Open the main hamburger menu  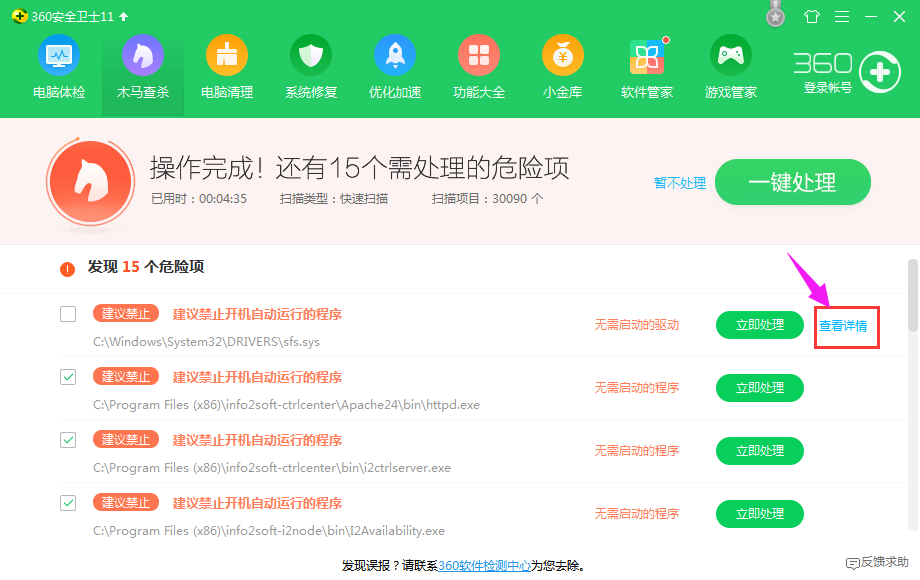pyautogui.click(x=842, y=16)
